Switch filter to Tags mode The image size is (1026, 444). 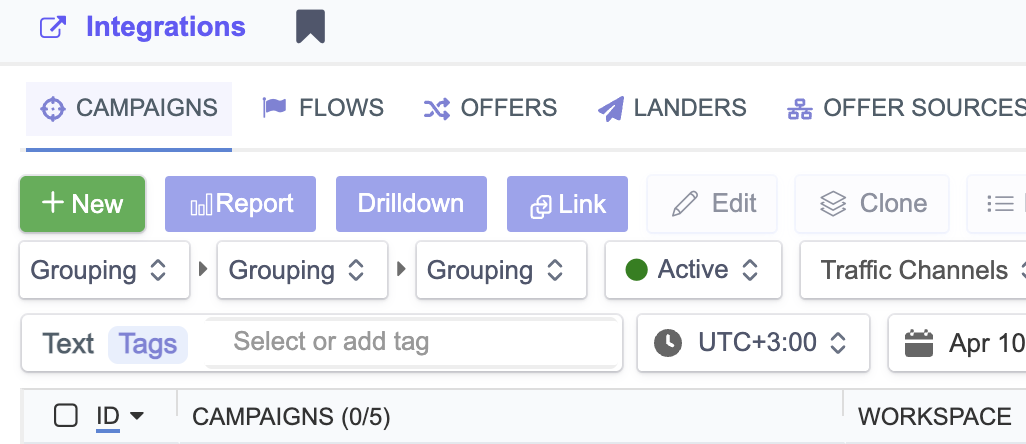tap(148, 344)
